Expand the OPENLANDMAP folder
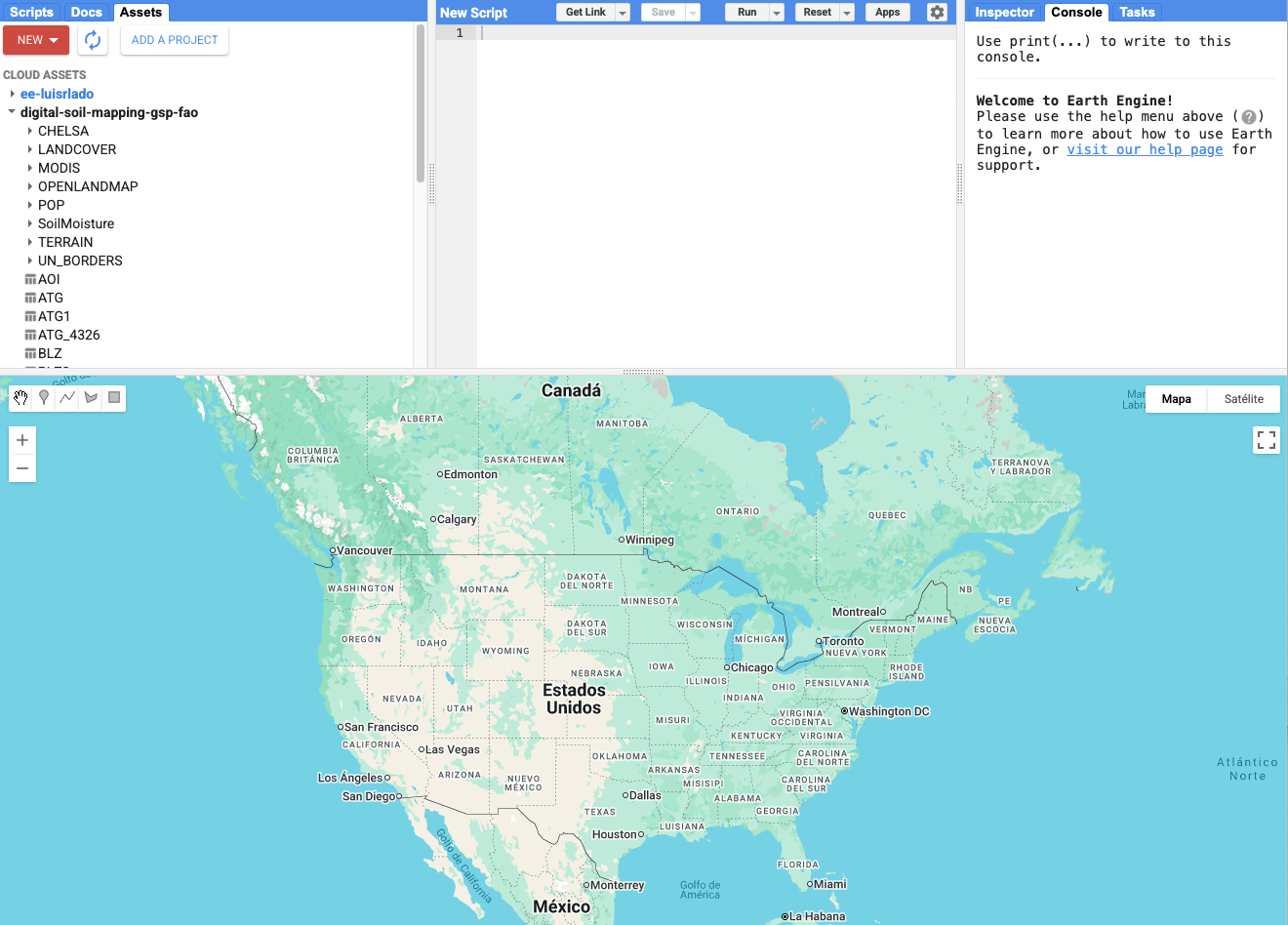Screen dimensions: 1288x925 (x=30, y=186)
